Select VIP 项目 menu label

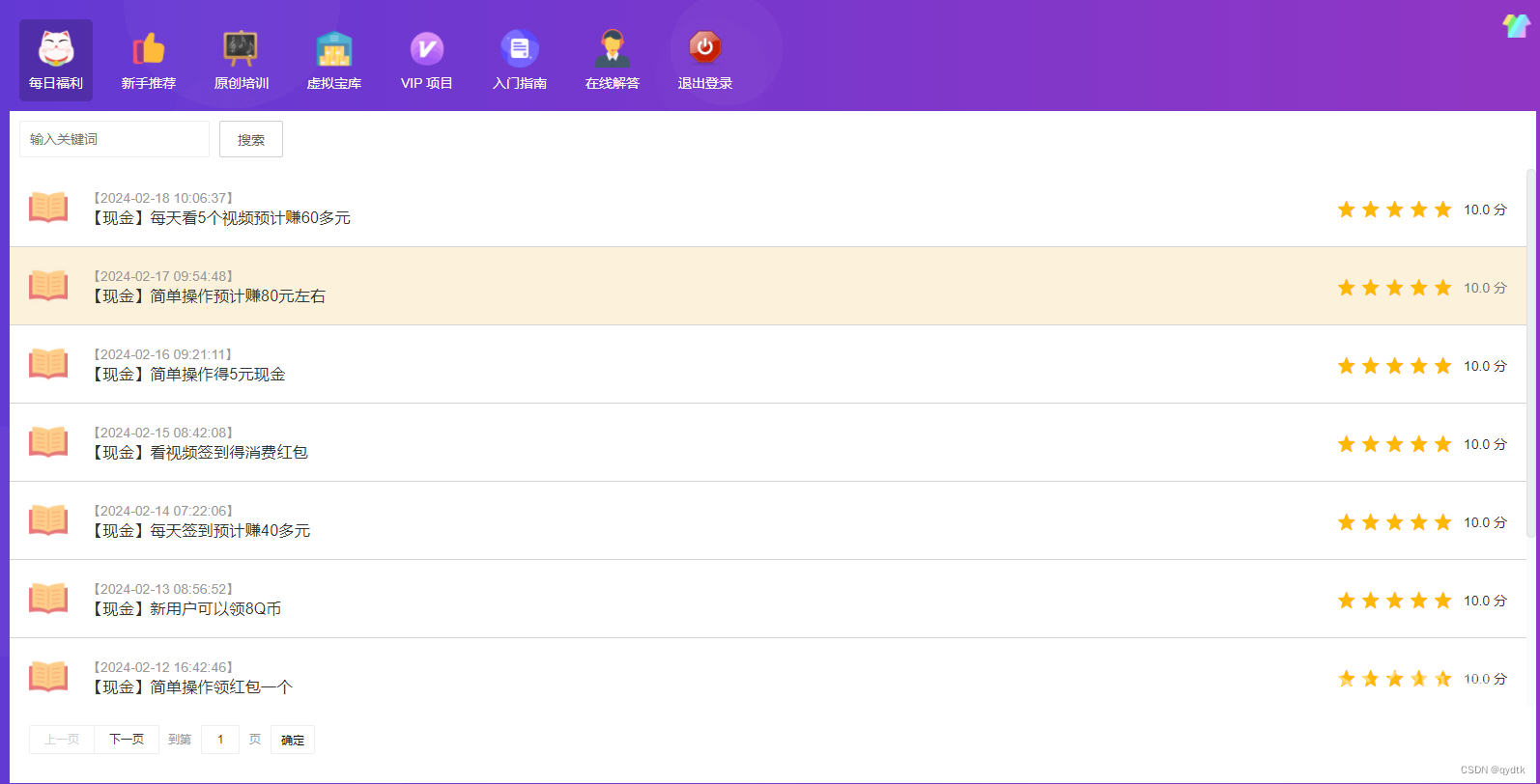(427, 83)
